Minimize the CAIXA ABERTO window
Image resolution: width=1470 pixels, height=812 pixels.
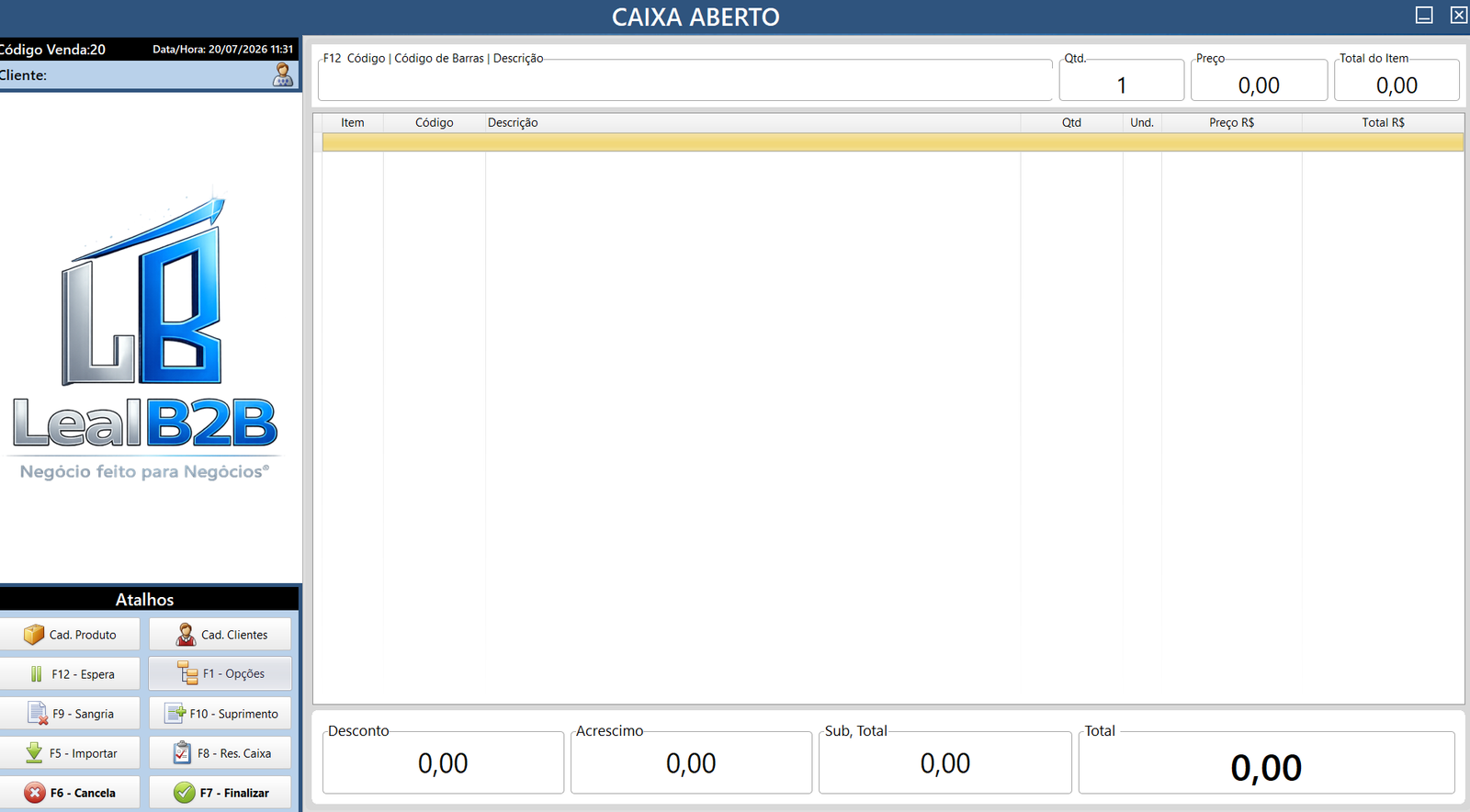tap(1424, 15)
